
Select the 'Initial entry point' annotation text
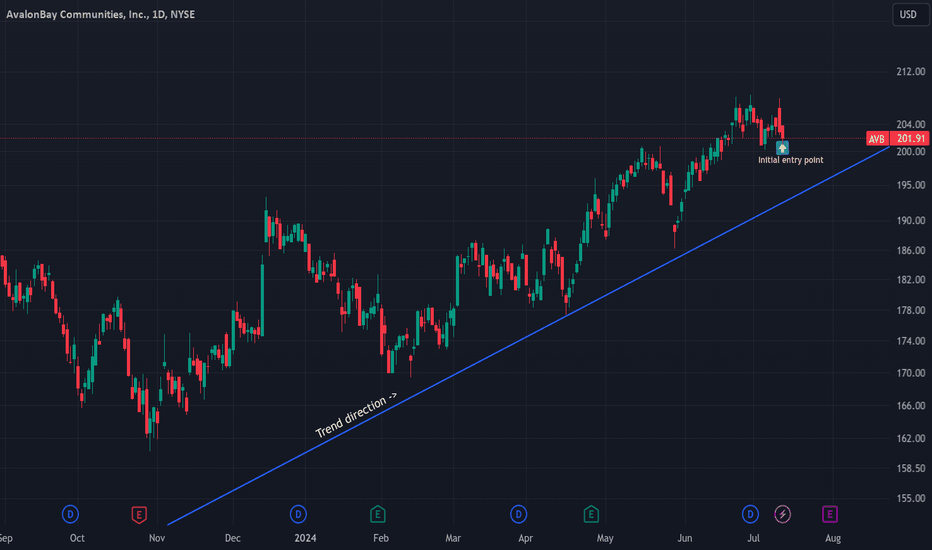click(791, 160)
